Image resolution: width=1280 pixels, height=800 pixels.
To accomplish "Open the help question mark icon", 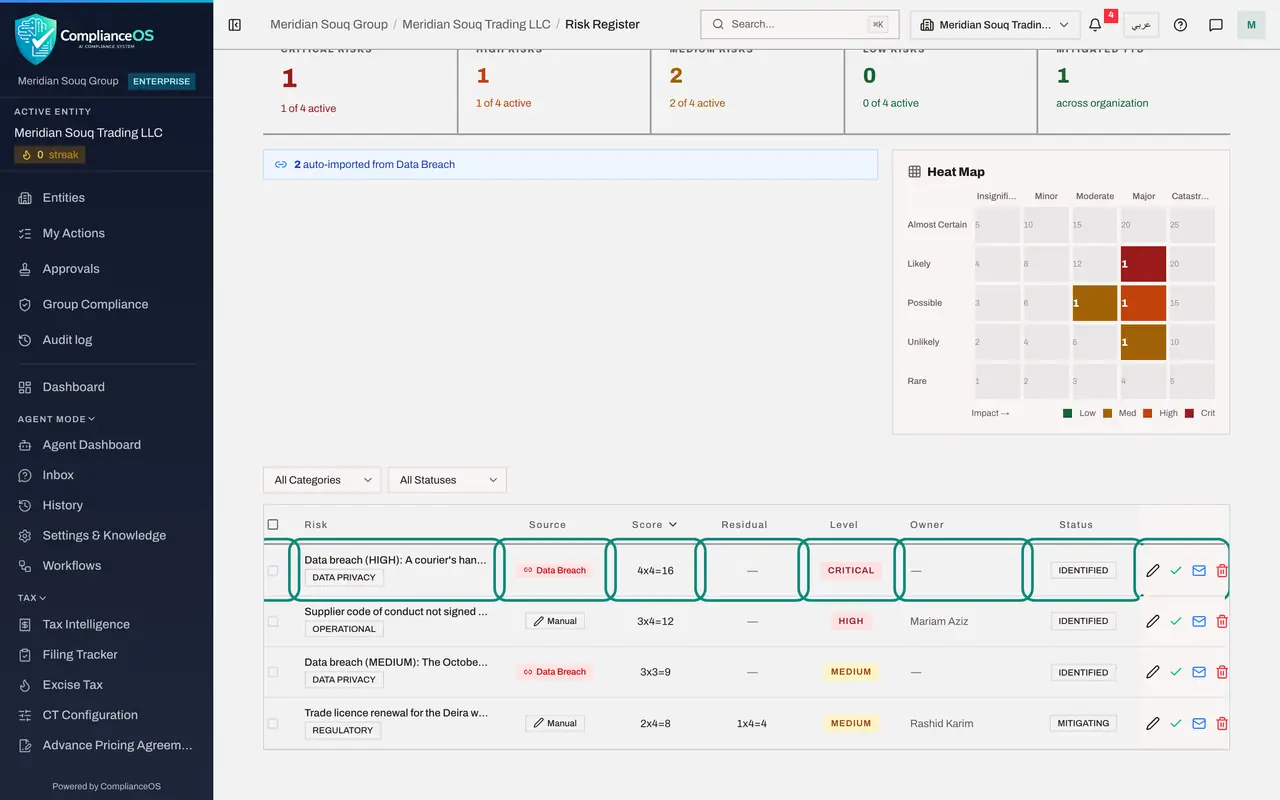I will click(x=1180, y=25).
